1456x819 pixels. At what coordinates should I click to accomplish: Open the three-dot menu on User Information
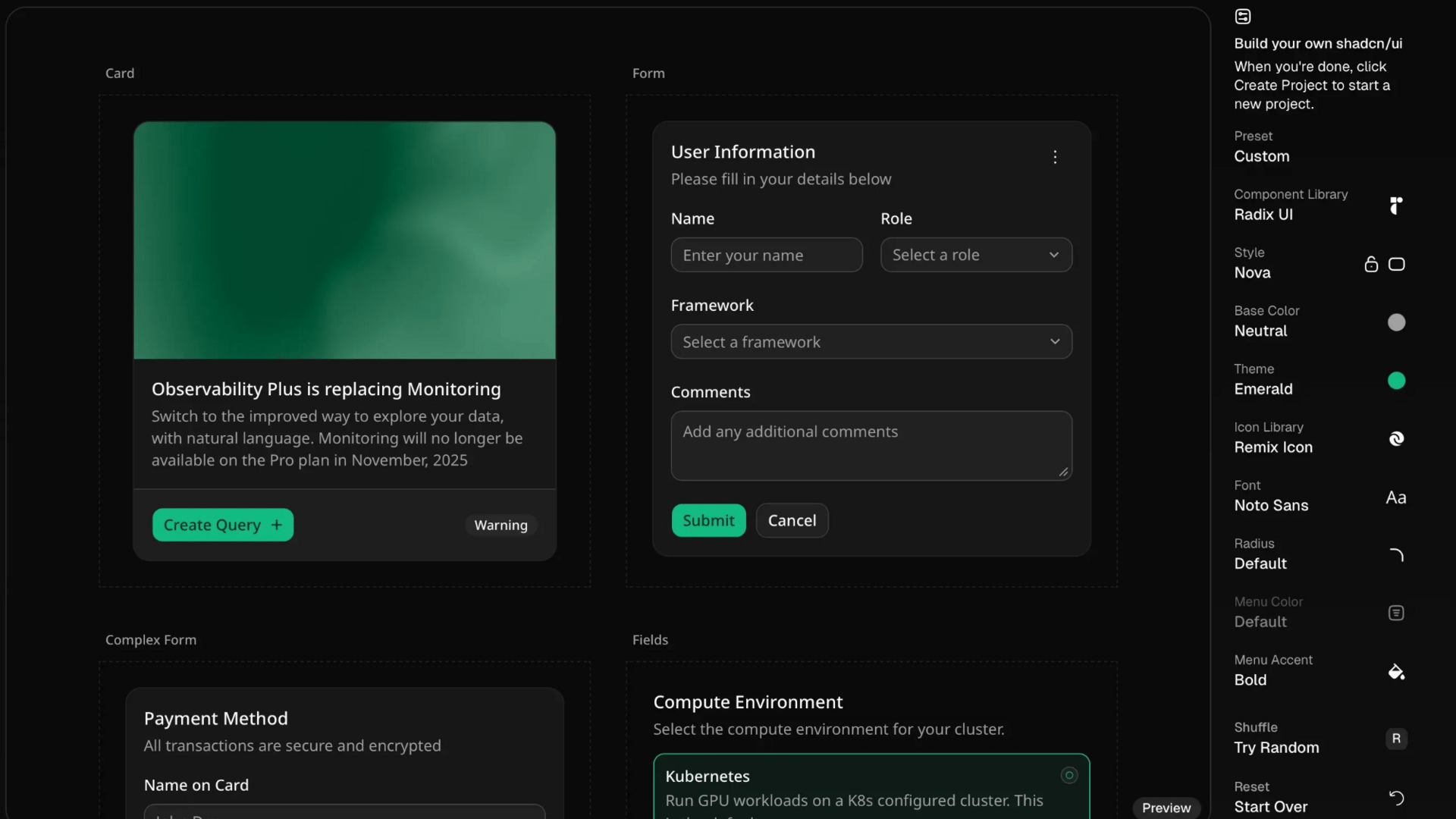coord(1055,157)
